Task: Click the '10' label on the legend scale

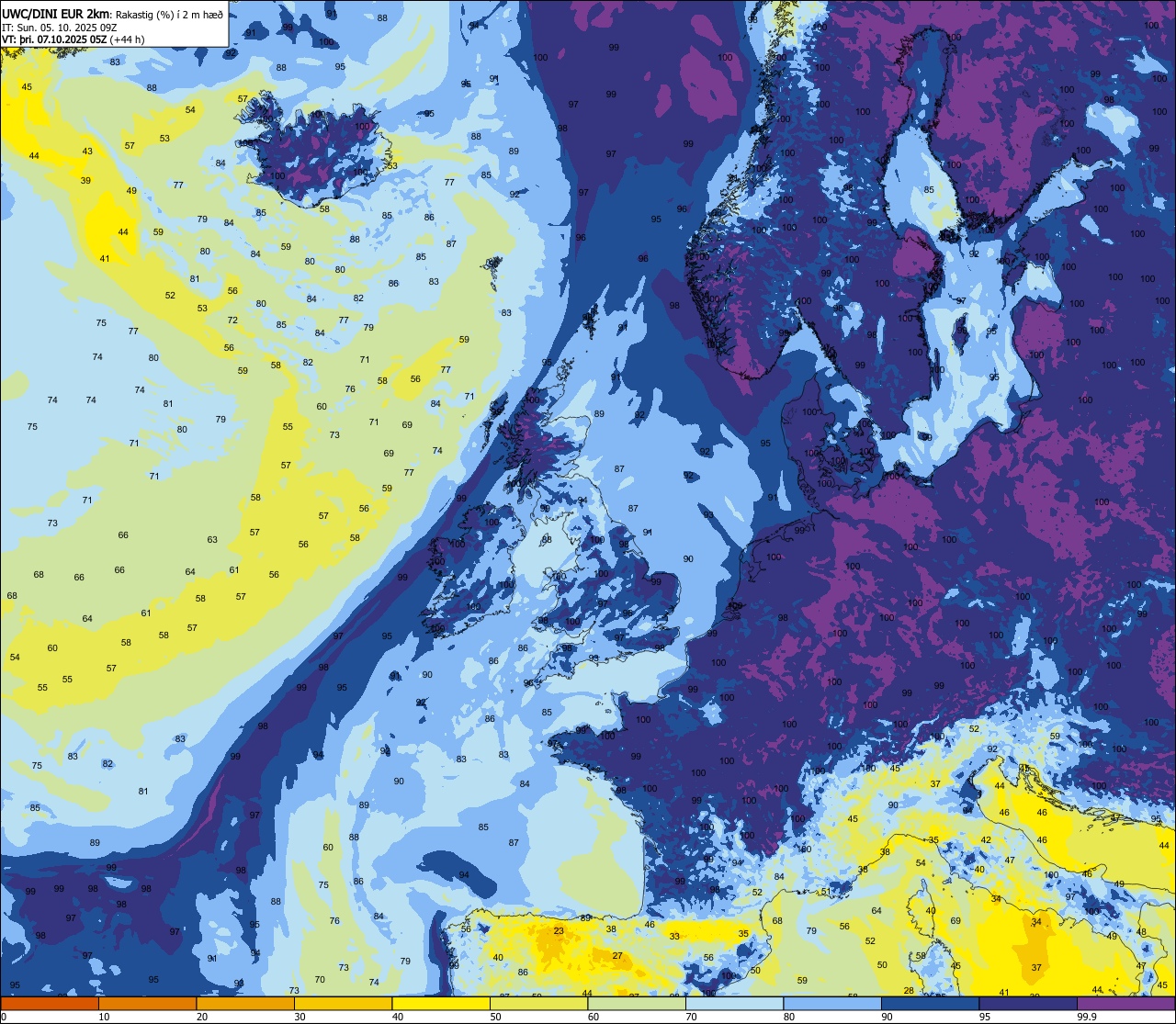Action: [x=104, y=1016]
